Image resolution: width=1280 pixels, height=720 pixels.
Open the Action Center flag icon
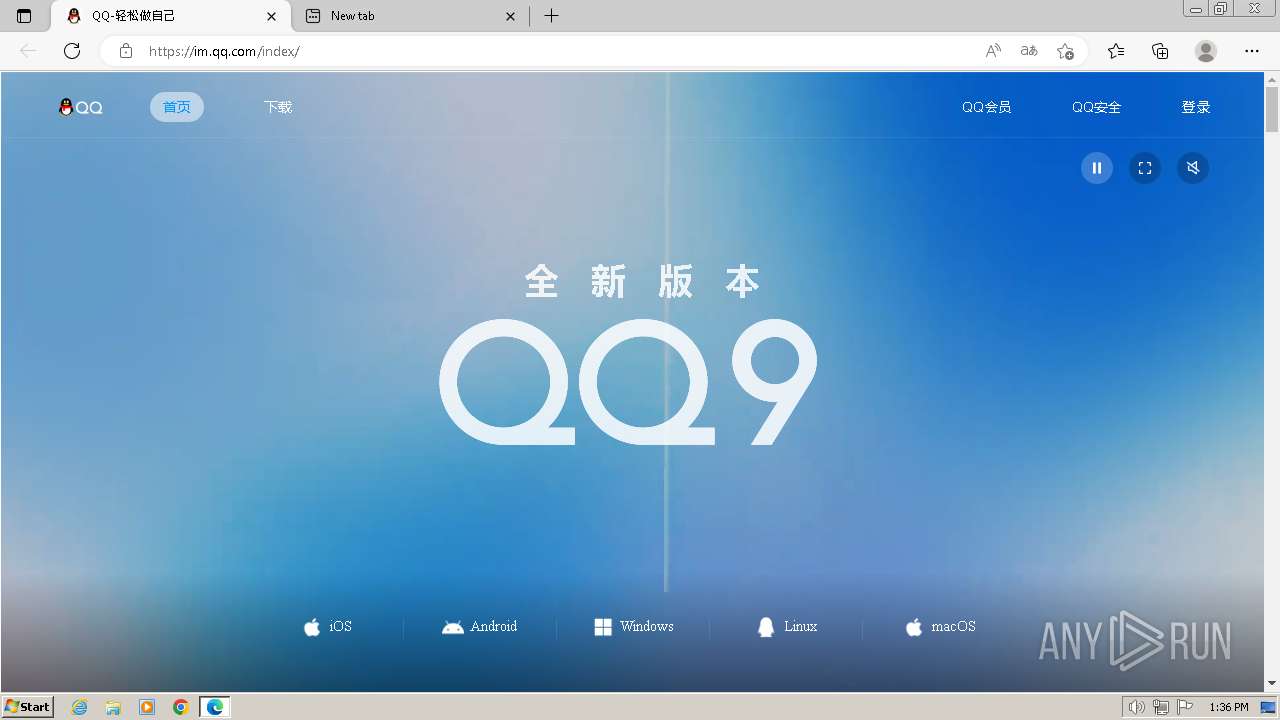1185,707
